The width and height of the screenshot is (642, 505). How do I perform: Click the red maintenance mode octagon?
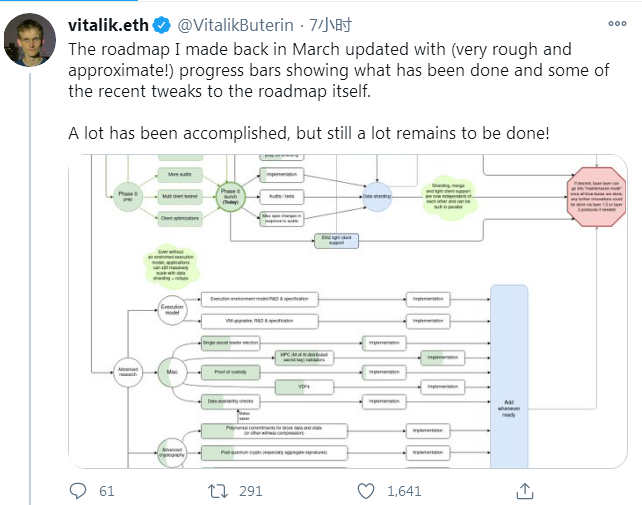pos(596,197)
